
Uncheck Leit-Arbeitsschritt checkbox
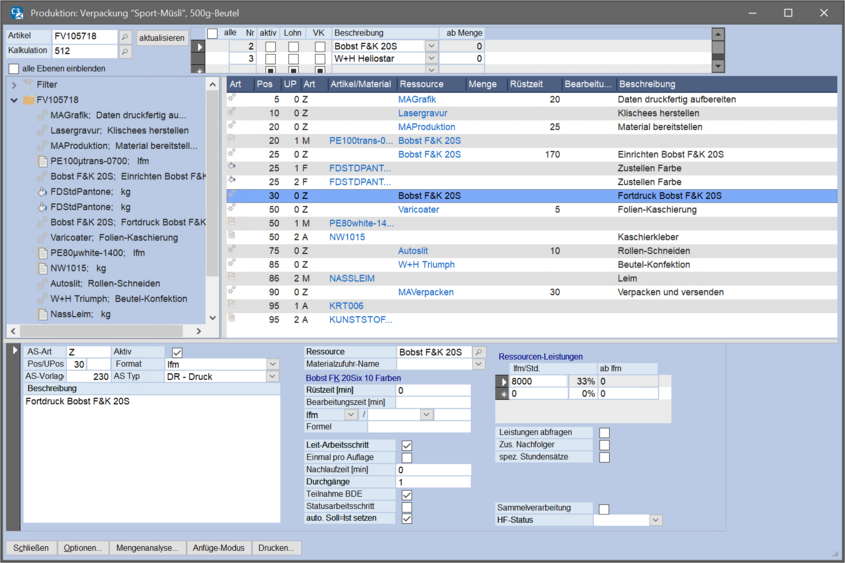[407, 446]
